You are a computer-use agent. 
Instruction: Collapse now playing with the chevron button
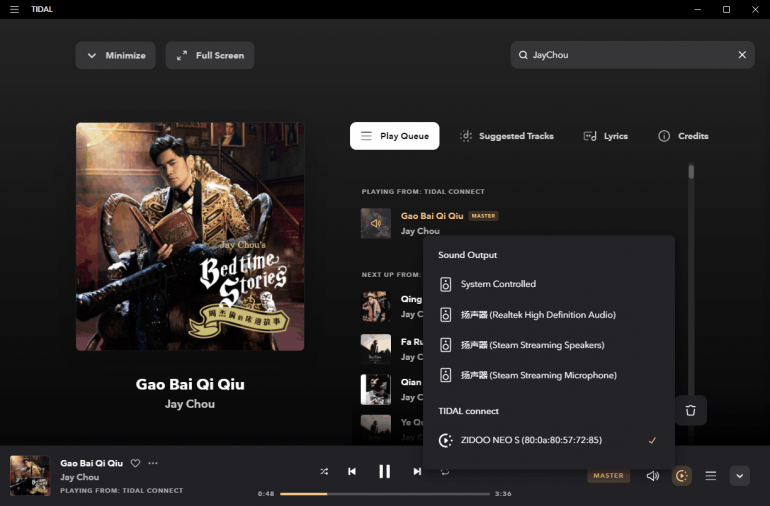coord(740,476)
